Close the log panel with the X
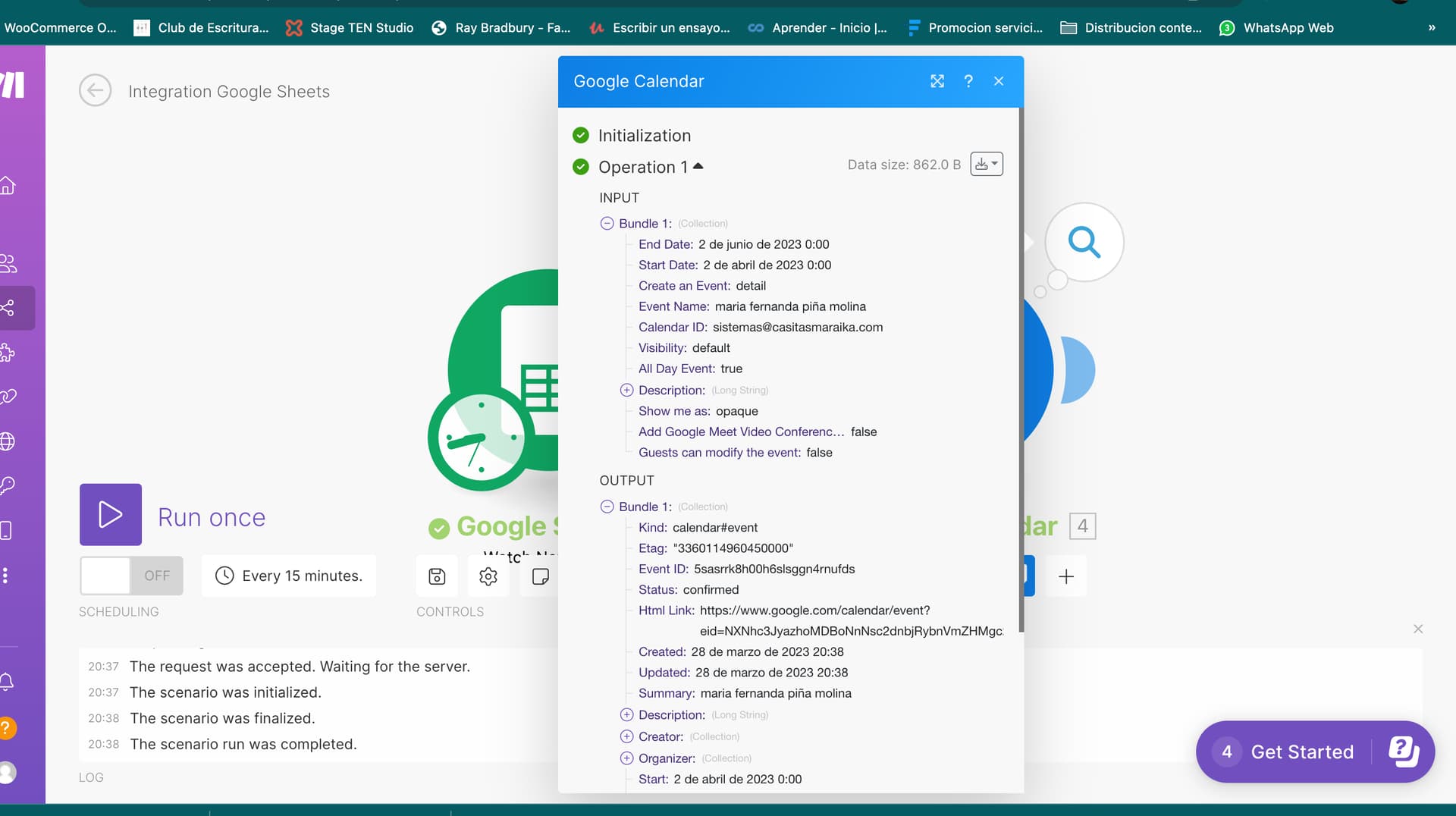 pos(1418,629)
